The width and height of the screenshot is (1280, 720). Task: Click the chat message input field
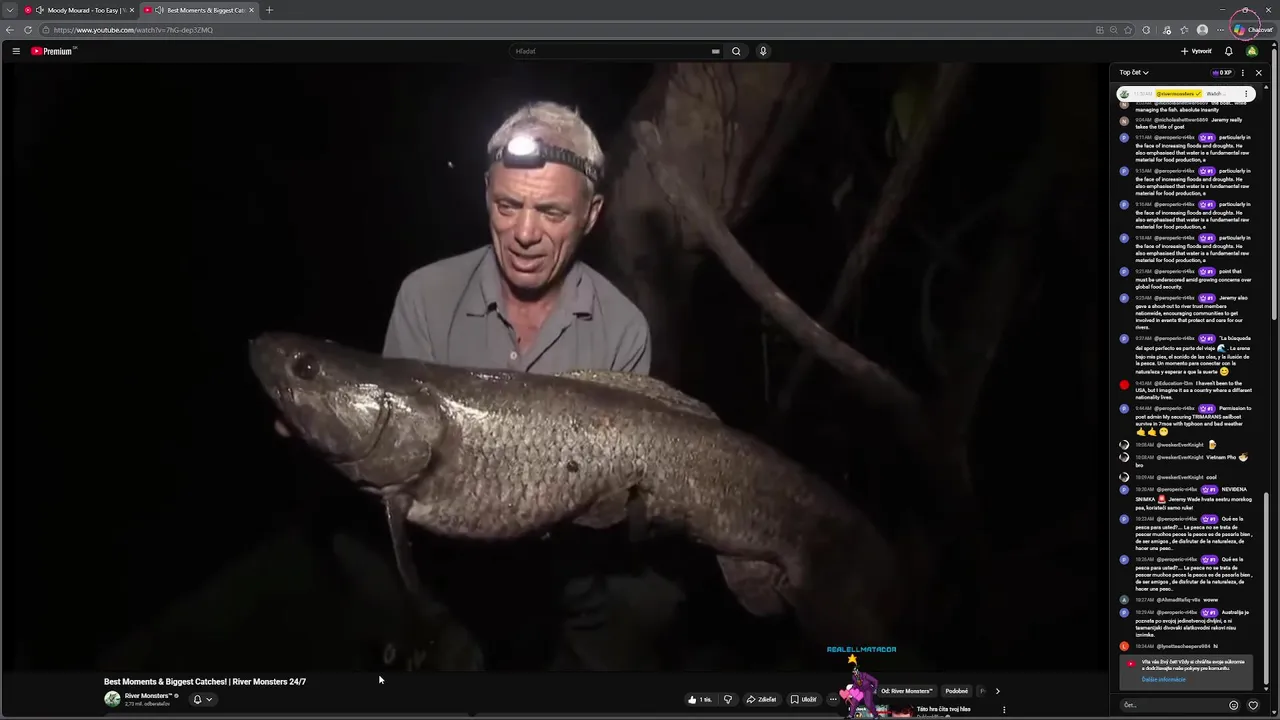point(1172,705)
